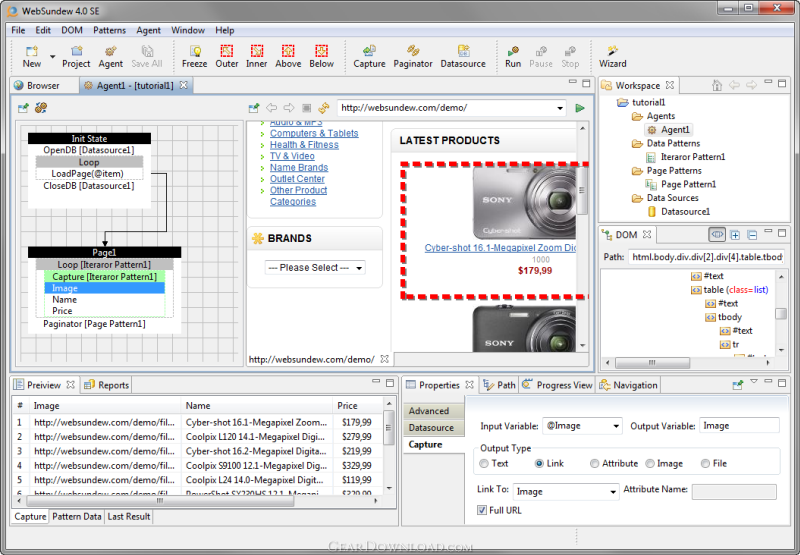Viewport: 800px width, 555px height.
Task: Click Workspace home icon
Action: tap(717, 85)
